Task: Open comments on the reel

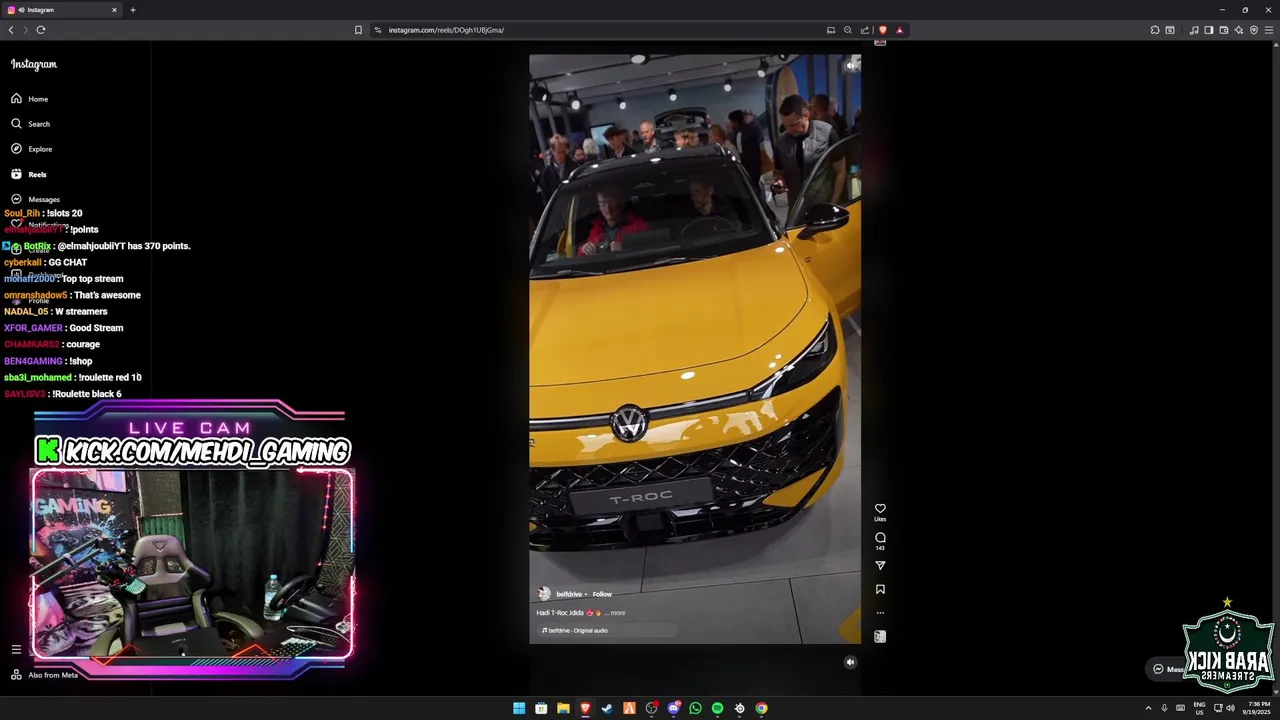Action: 880,538
